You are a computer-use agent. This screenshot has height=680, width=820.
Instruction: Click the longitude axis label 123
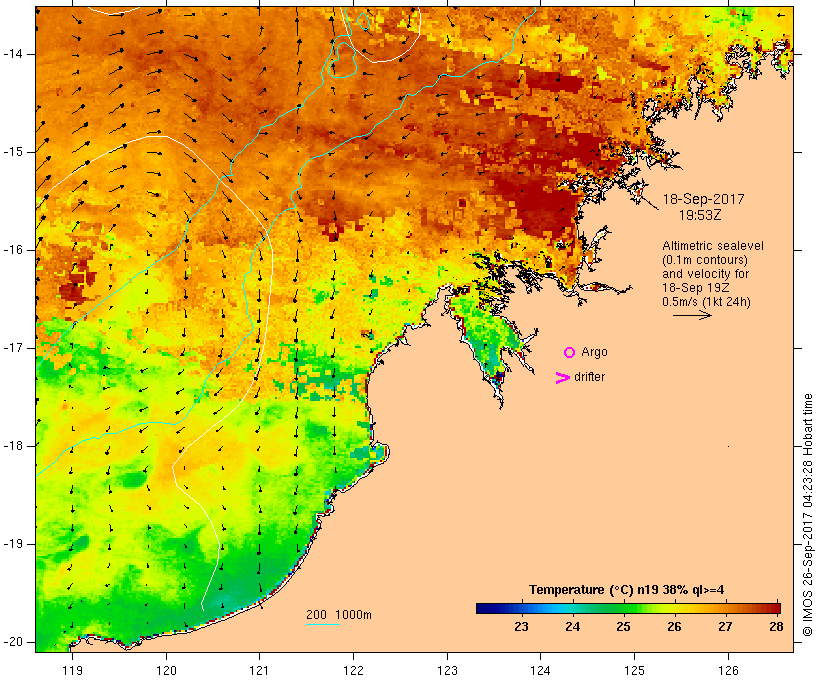[447, 671]
